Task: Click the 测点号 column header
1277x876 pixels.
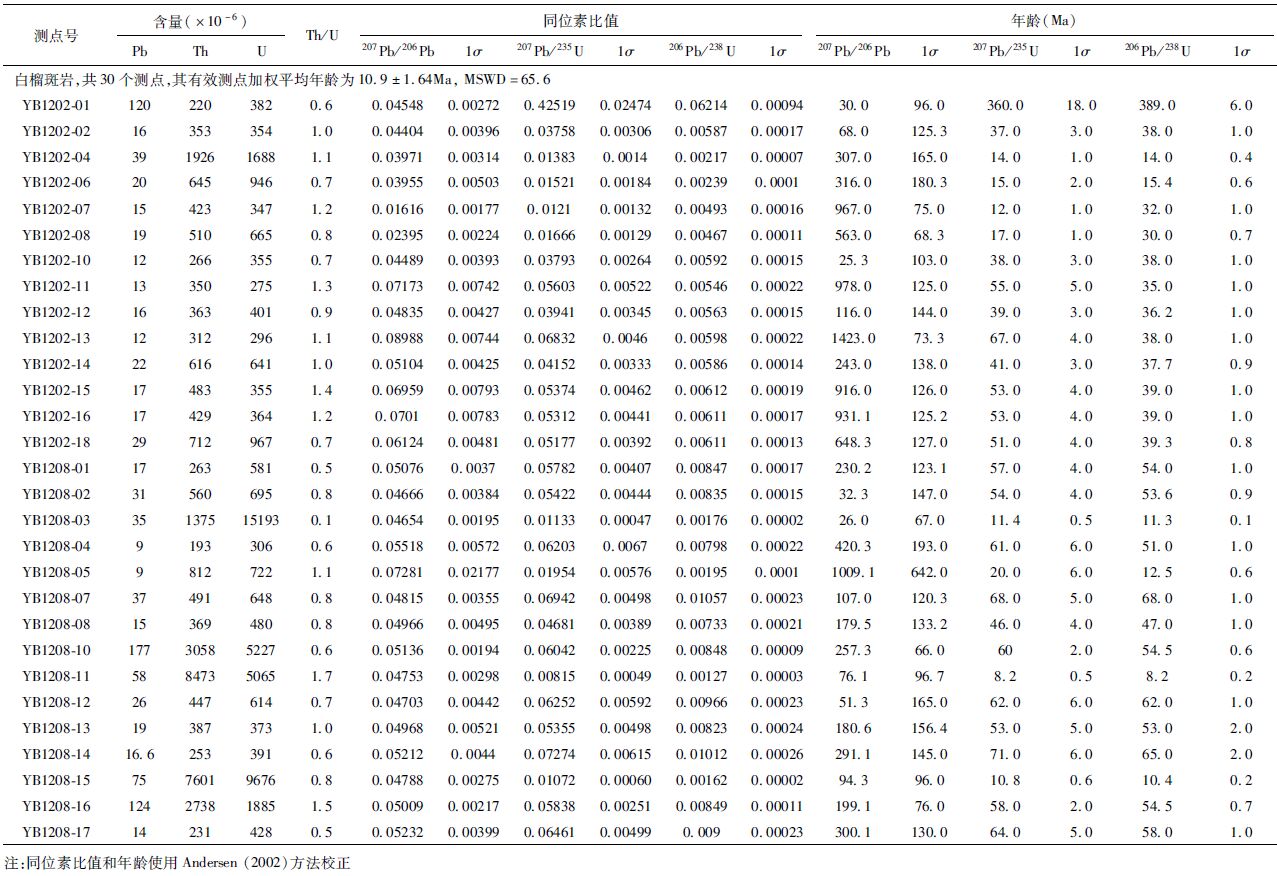Action: point(56,35)
